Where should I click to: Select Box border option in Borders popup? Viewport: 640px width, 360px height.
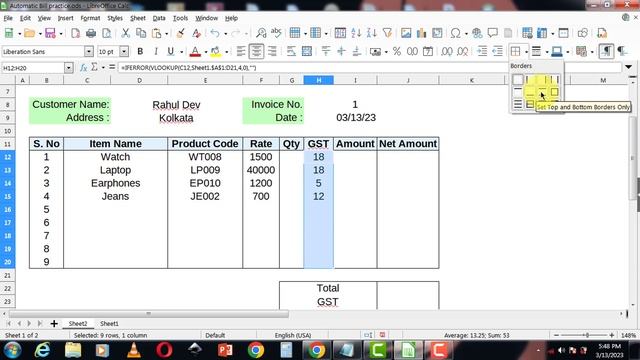click(554, 92)
